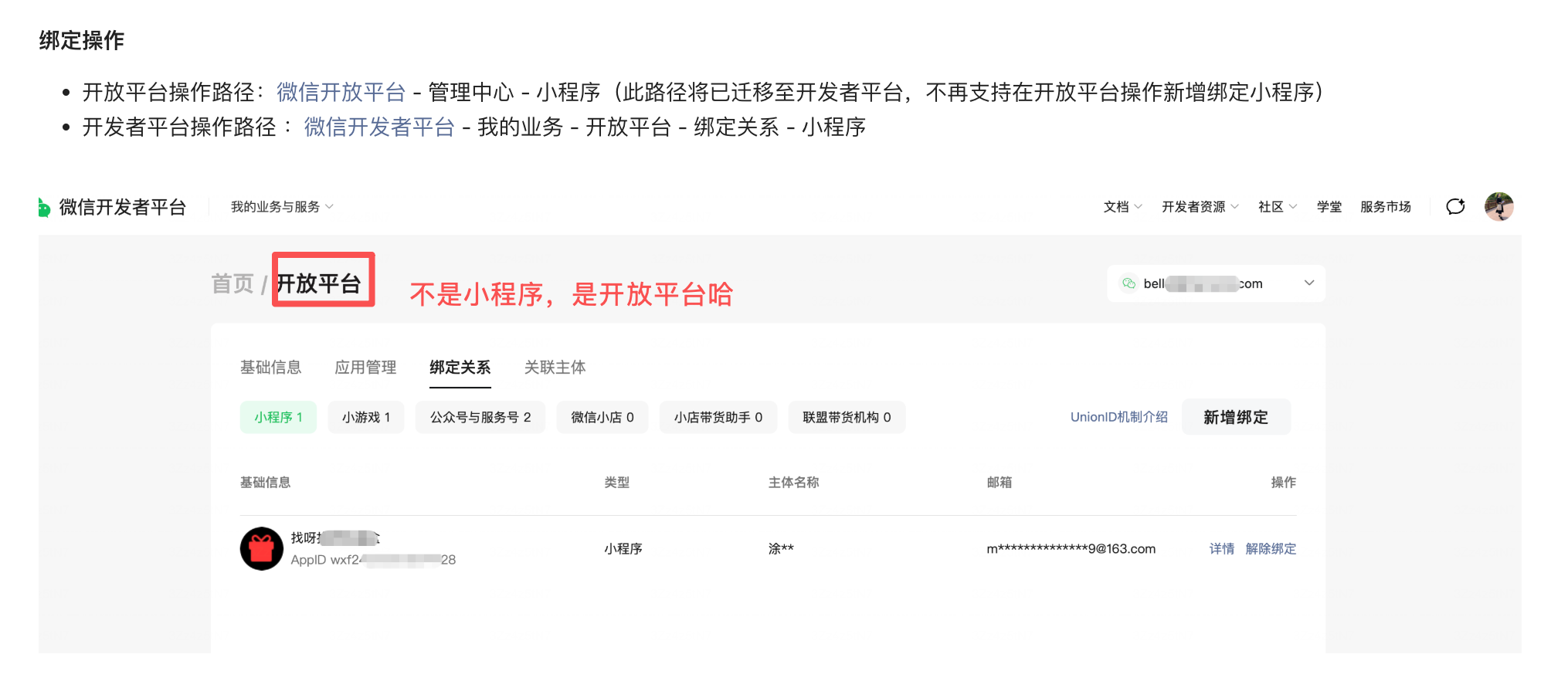
Task: Select the 微信小店 0 filter chip
Action: pyautogui.click(x=602, y=417)
